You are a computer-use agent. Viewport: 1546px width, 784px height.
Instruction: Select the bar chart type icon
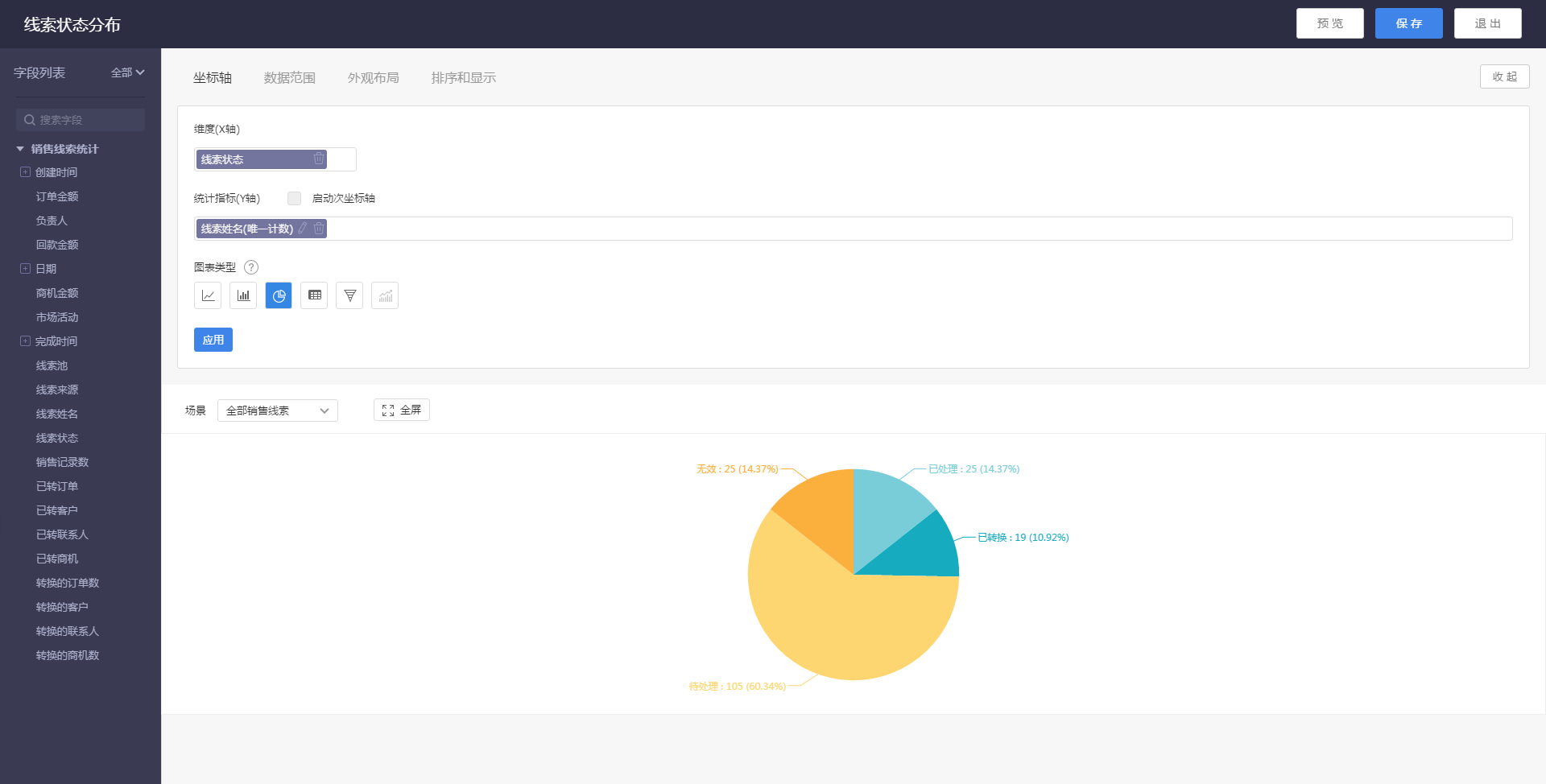click(x=243, y=295)
